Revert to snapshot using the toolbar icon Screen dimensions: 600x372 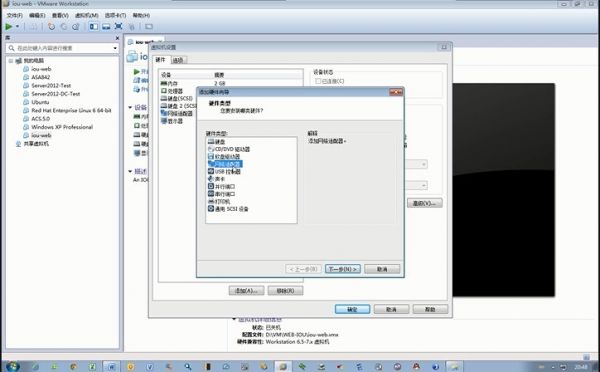coord(64,26)
